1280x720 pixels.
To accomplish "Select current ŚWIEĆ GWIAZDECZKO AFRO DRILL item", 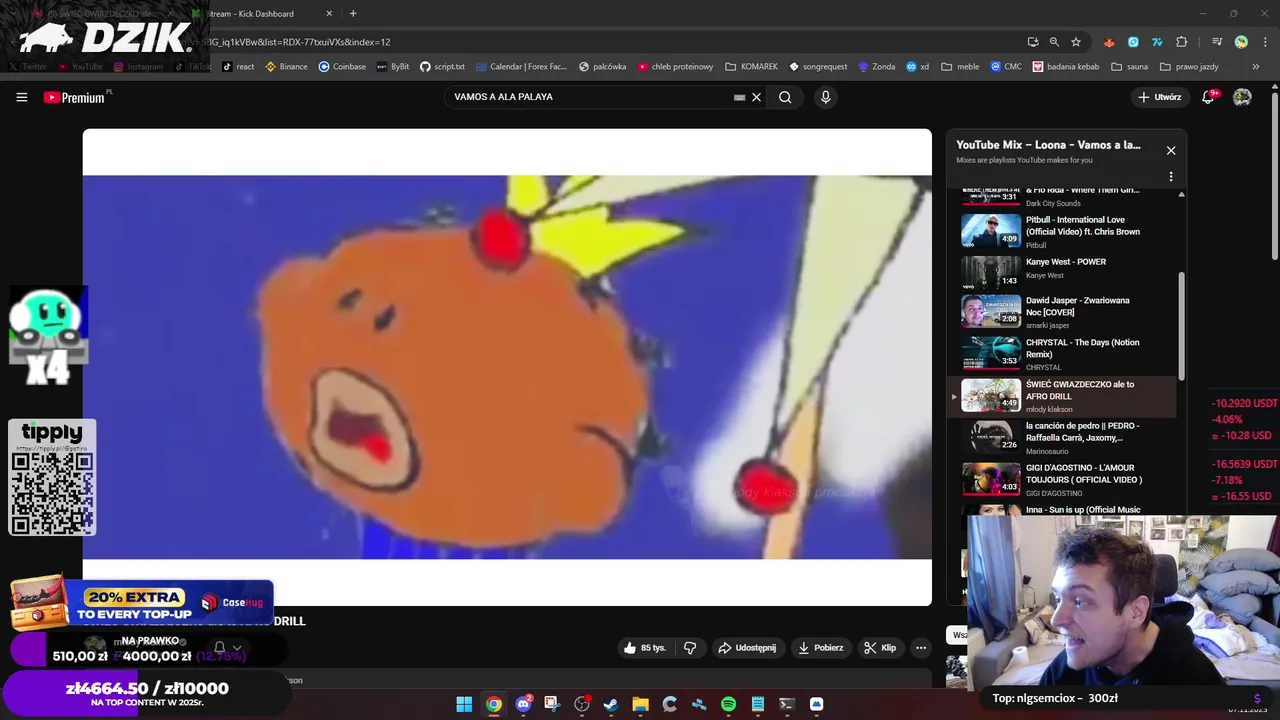I will (1063, 396).
